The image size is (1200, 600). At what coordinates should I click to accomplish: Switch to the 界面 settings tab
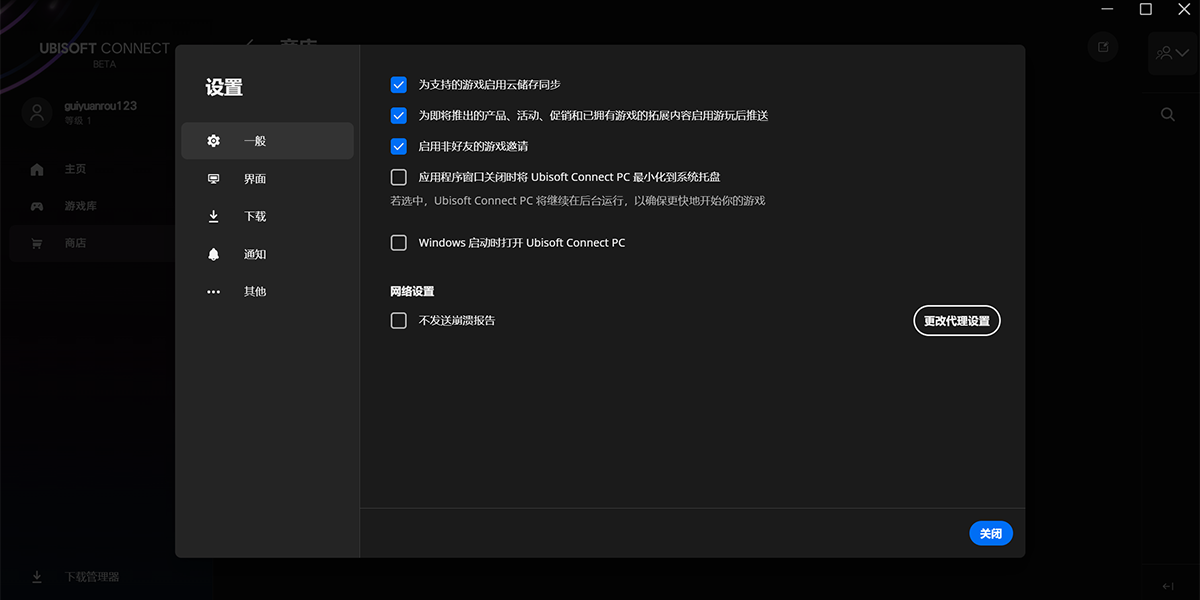coord(267,179)
